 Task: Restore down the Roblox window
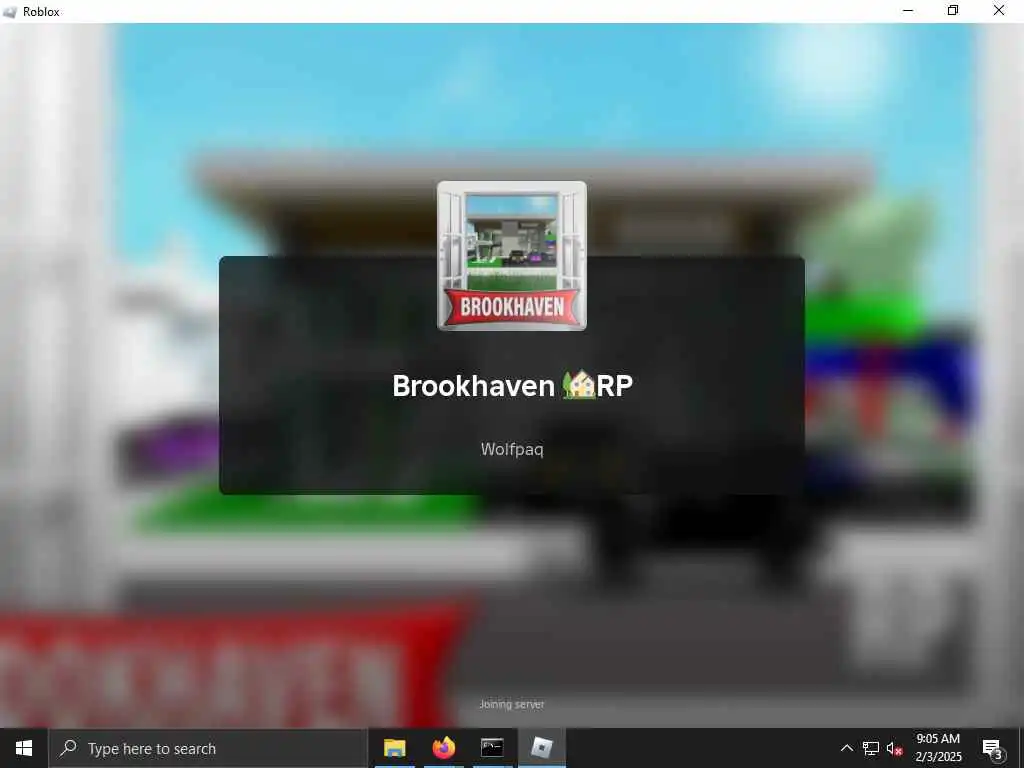pyautogui.click(x=953, y=11)
